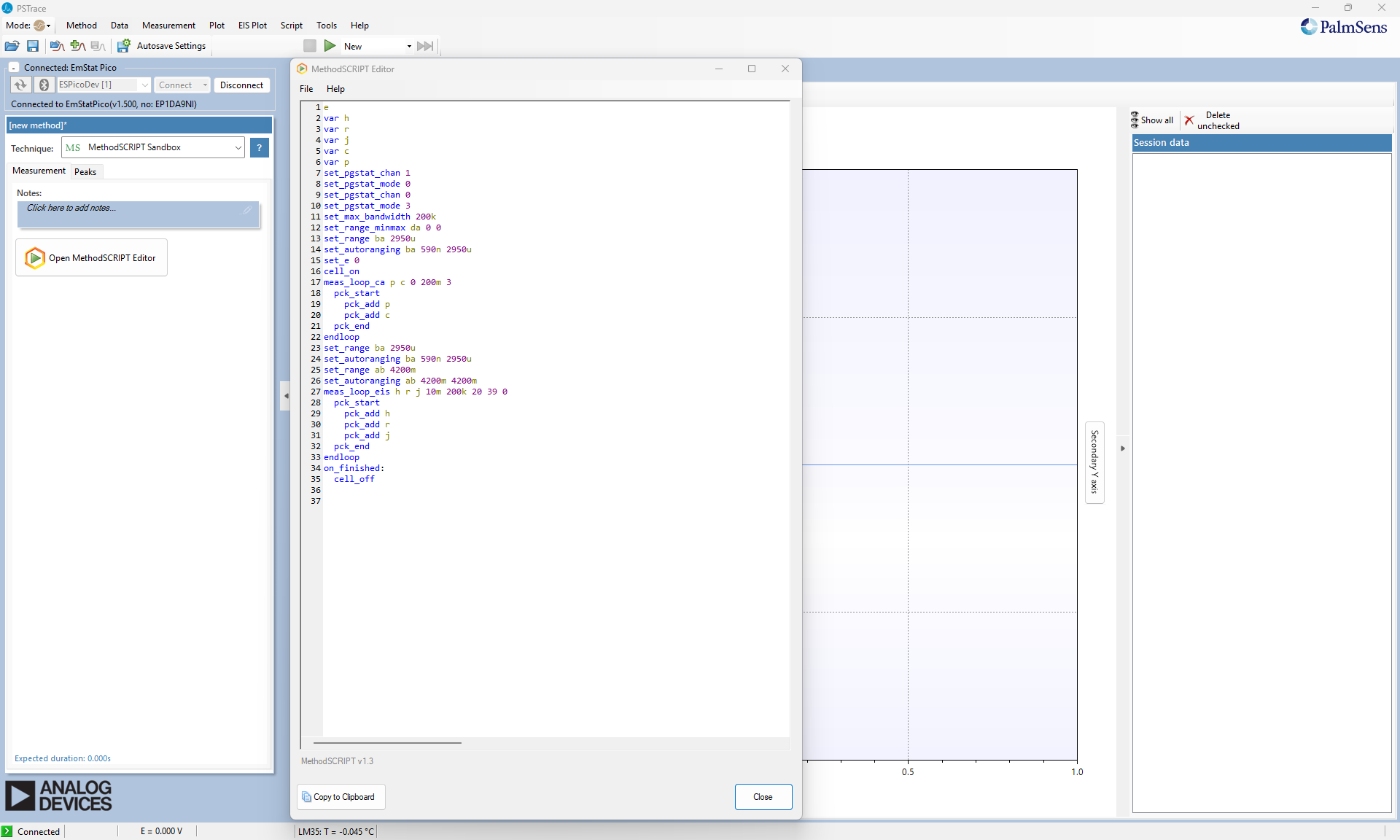Disconnect the EmStat Pico device
The image size is (1400, 840).
[x=241, y=85]
